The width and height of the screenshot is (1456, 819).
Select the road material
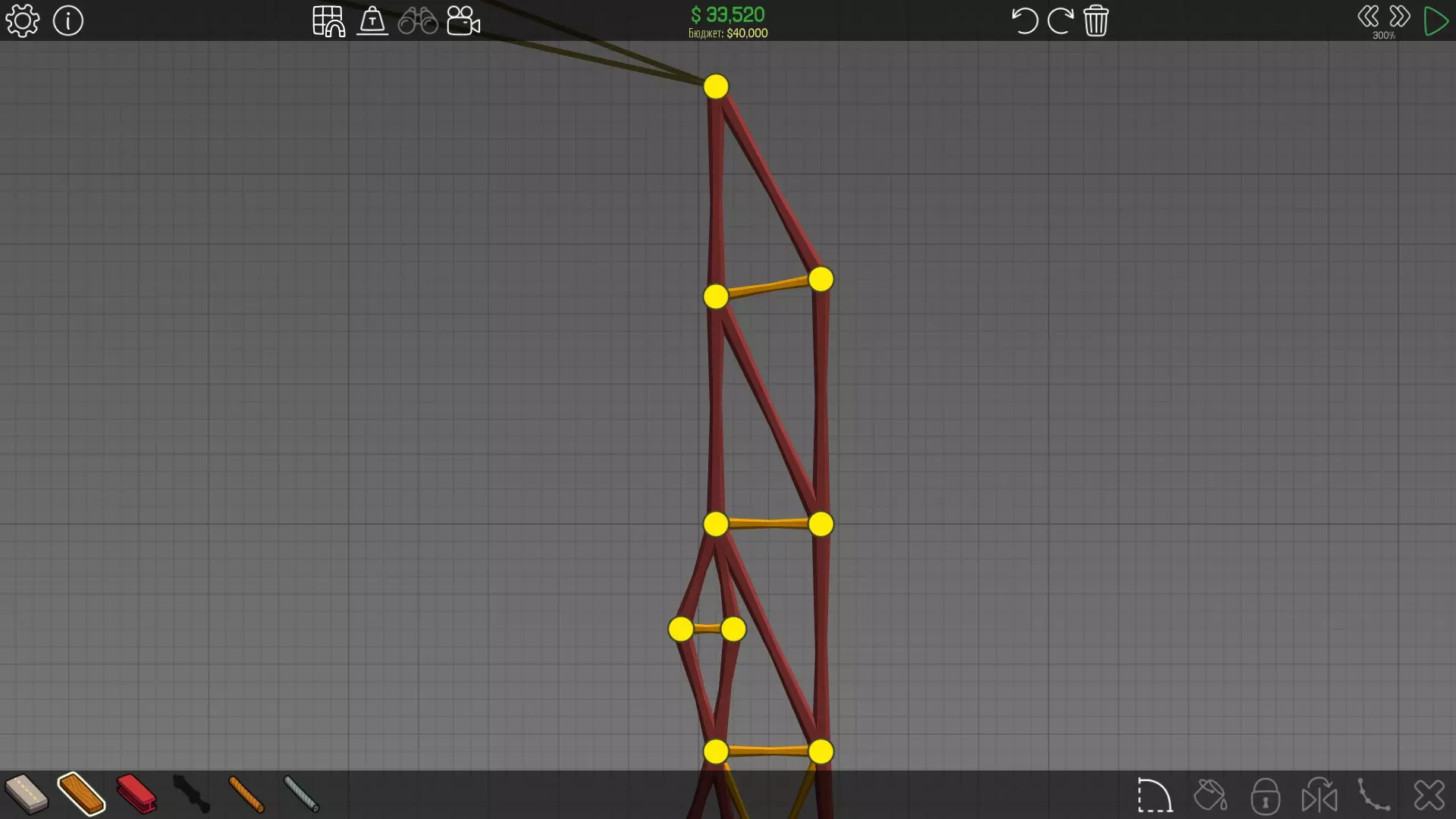pos(26,794)
